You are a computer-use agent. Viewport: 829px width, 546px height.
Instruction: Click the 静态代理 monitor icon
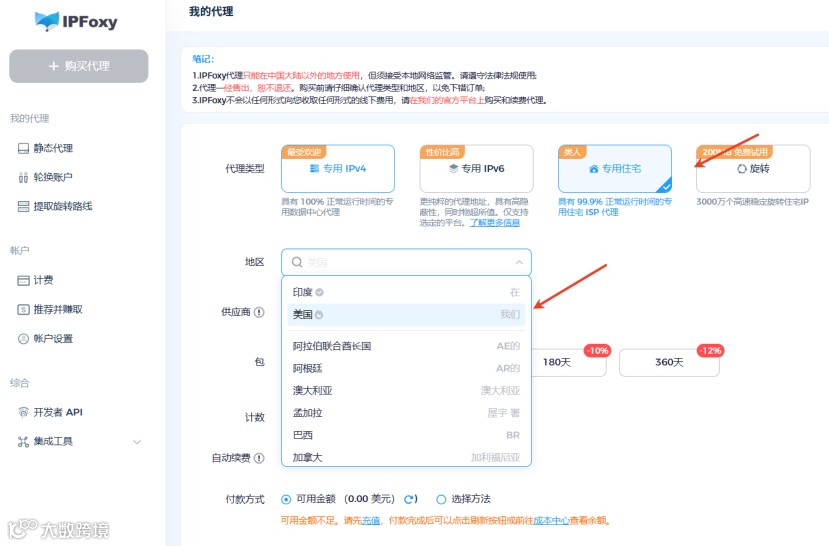[x=23, y=148]
